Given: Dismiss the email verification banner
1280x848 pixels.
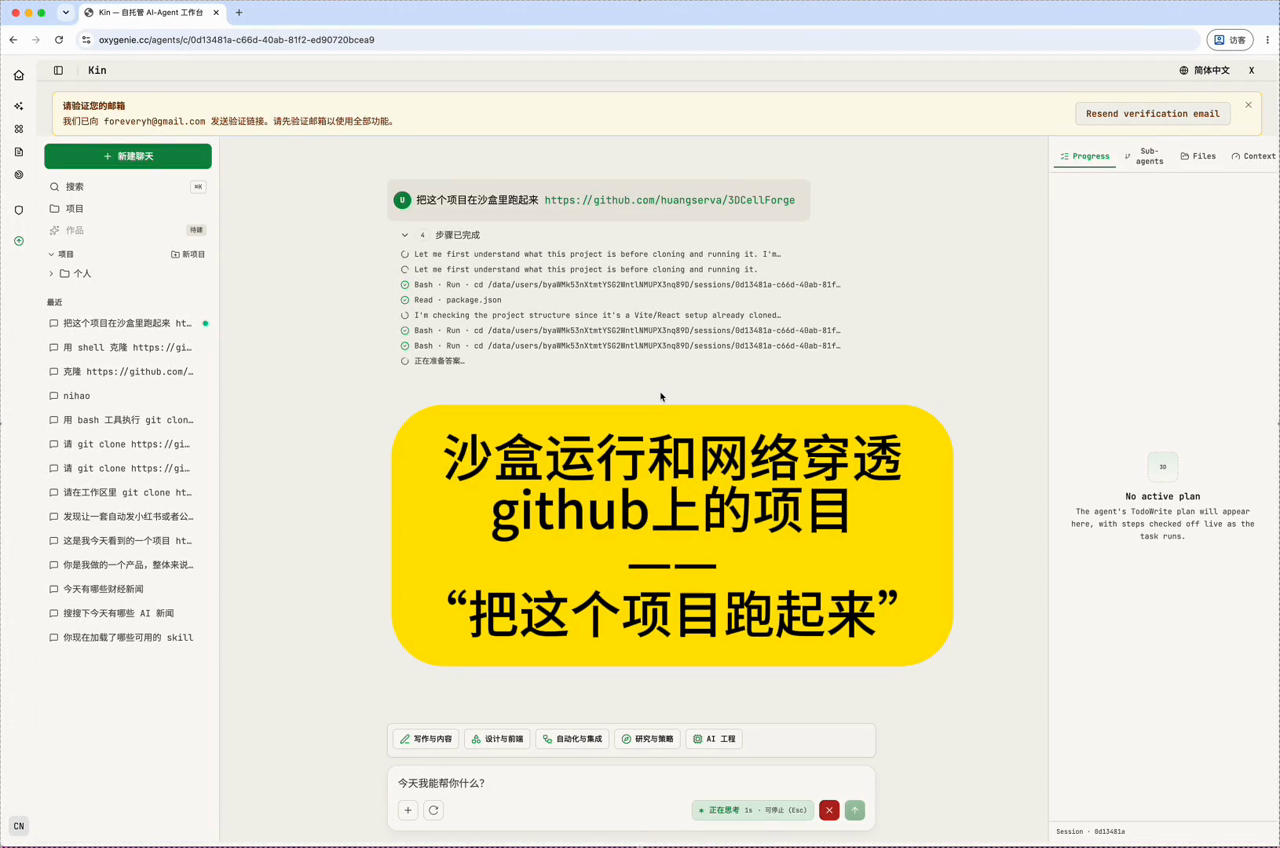Looking at the screenshot, I should (x=1248, y=105).
